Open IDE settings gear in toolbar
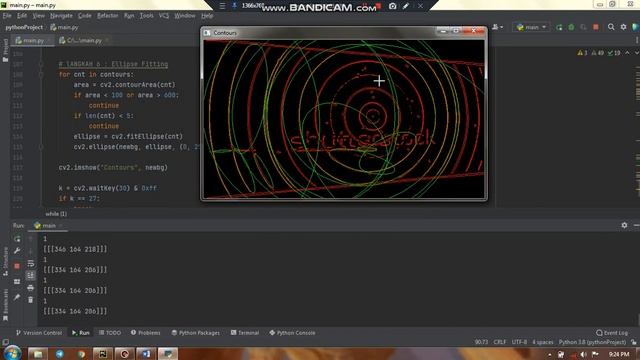 [623, 27]
